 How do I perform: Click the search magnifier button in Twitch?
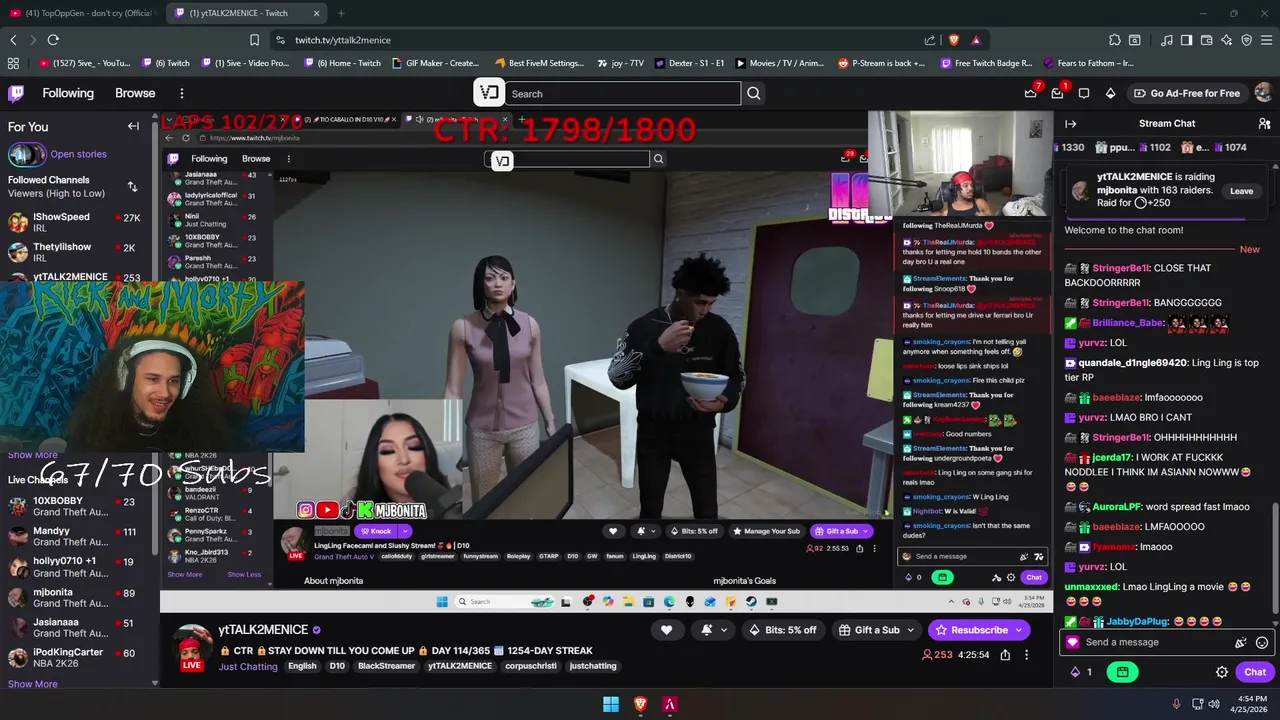pyautogui.click(x=754, y=93)
